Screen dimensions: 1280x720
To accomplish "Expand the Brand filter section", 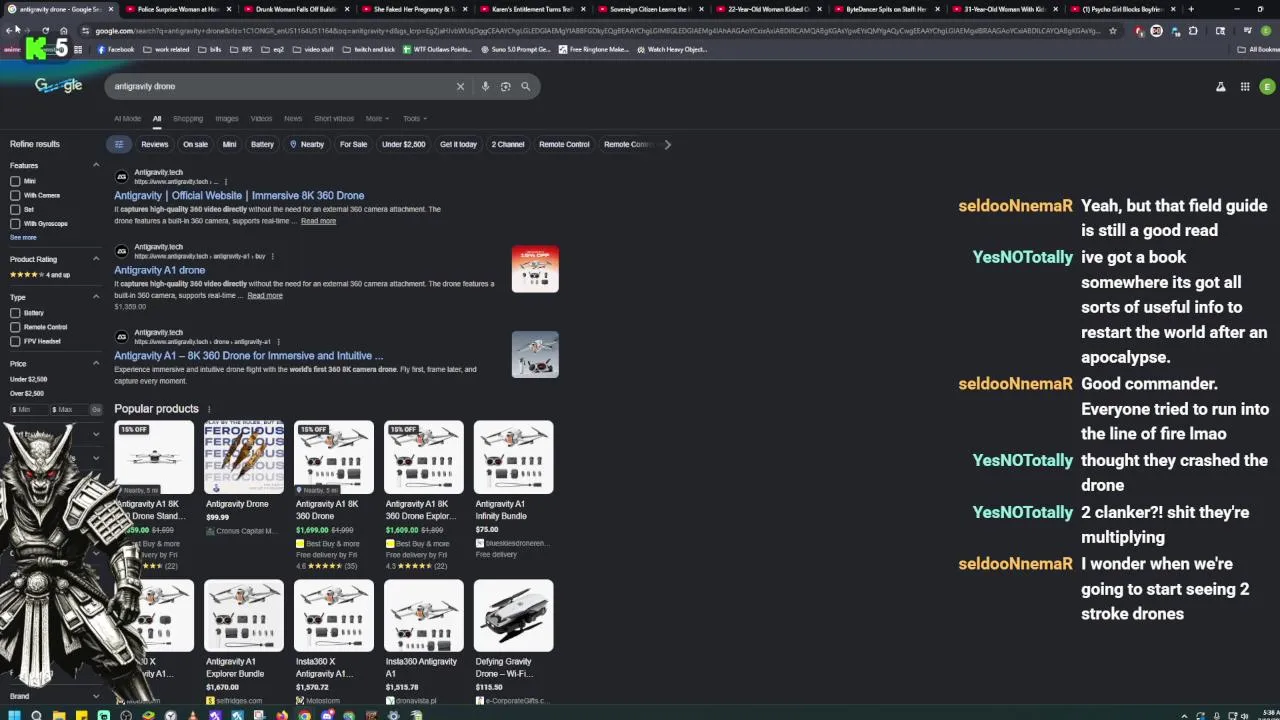I will pos(96,696).
